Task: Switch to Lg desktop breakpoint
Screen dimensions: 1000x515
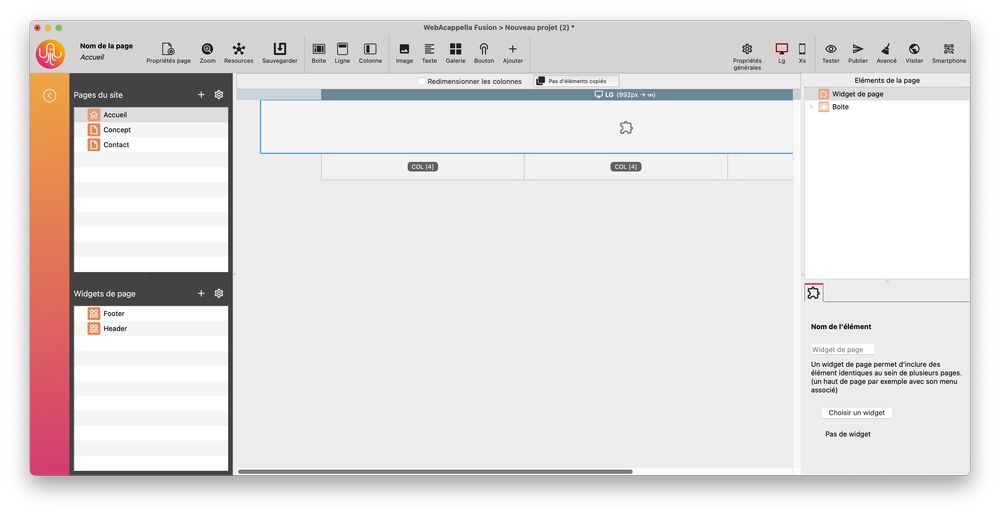Action: pos(781,49)
